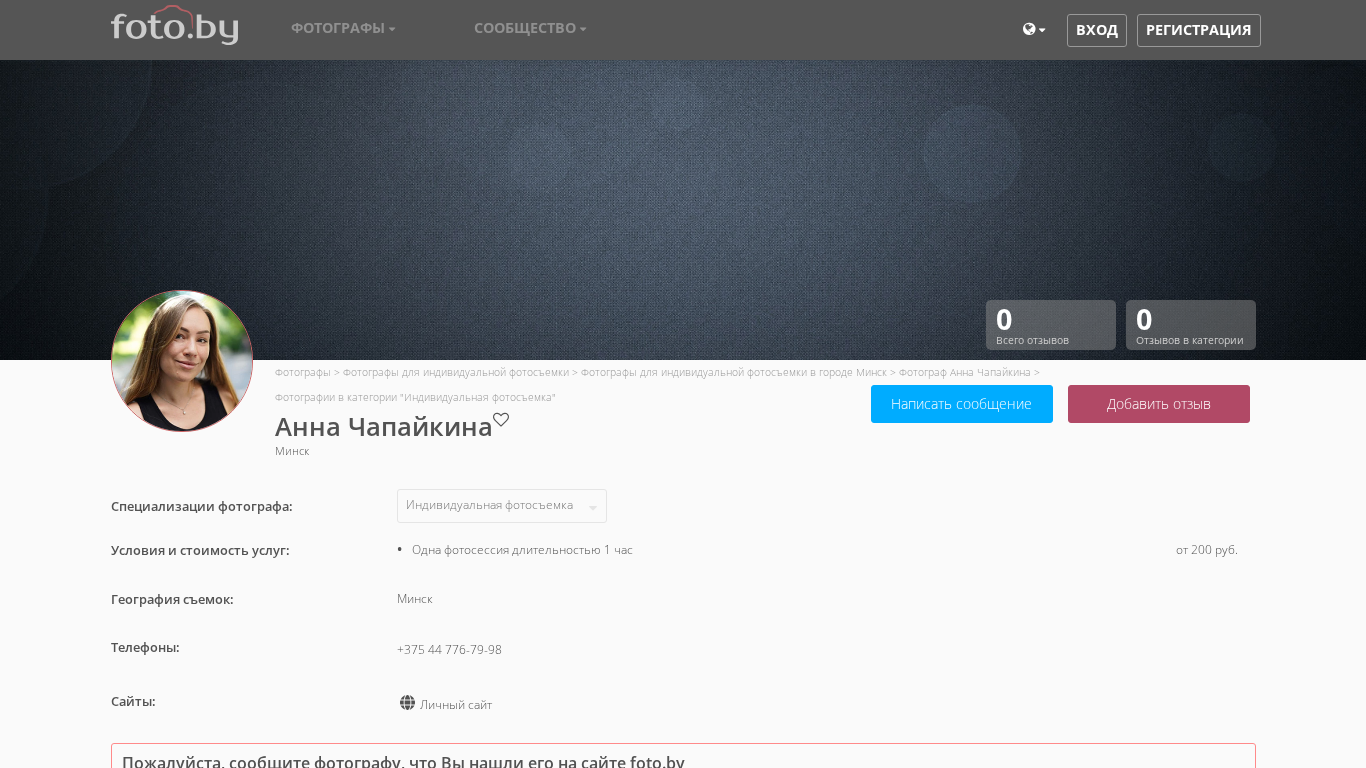The width and height of the screenshot is (1366, 768).
Task: Click Добавить отзыв button
Action: coord(1158,404)
